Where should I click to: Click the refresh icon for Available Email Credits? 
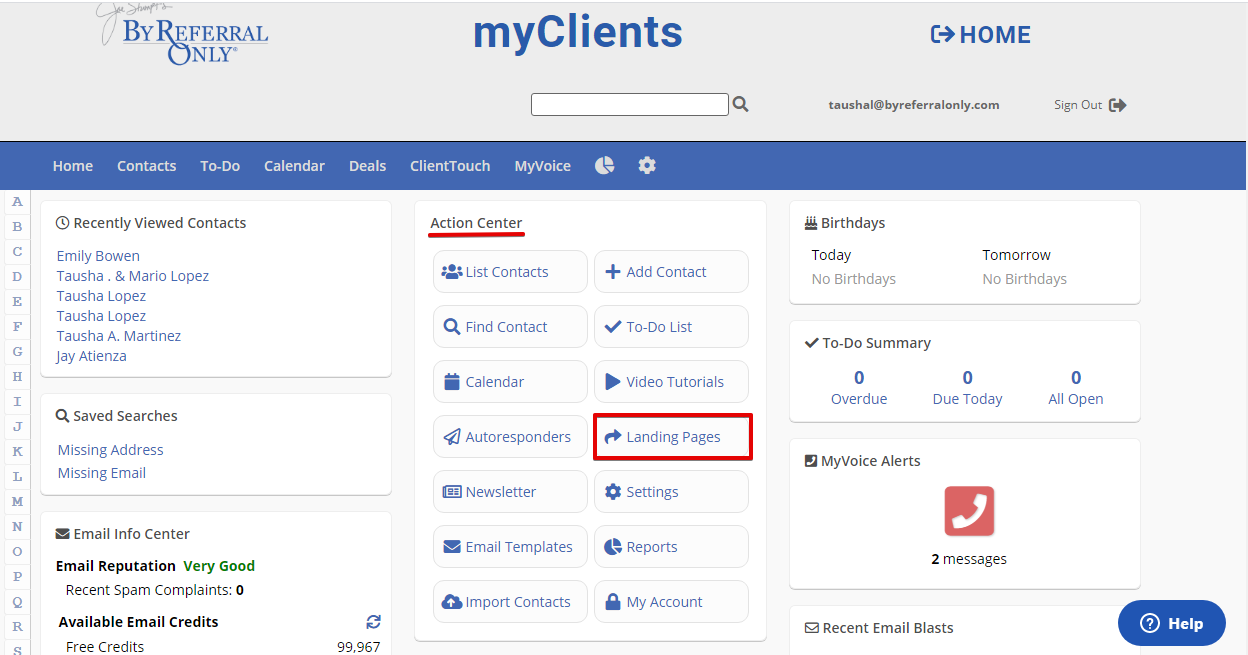(374, 621)
